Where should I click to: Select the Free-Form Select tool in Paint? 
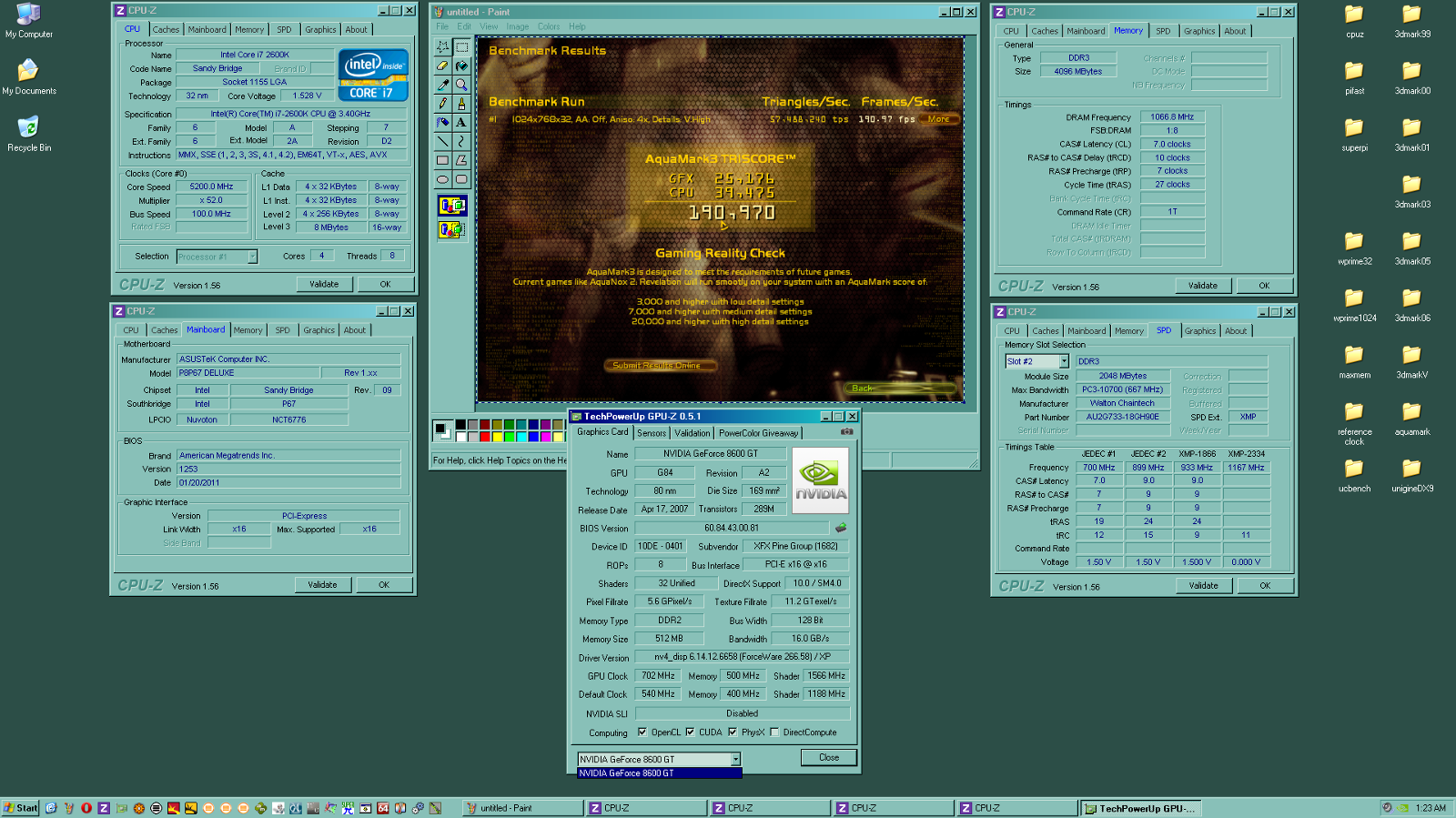point(443,46)
